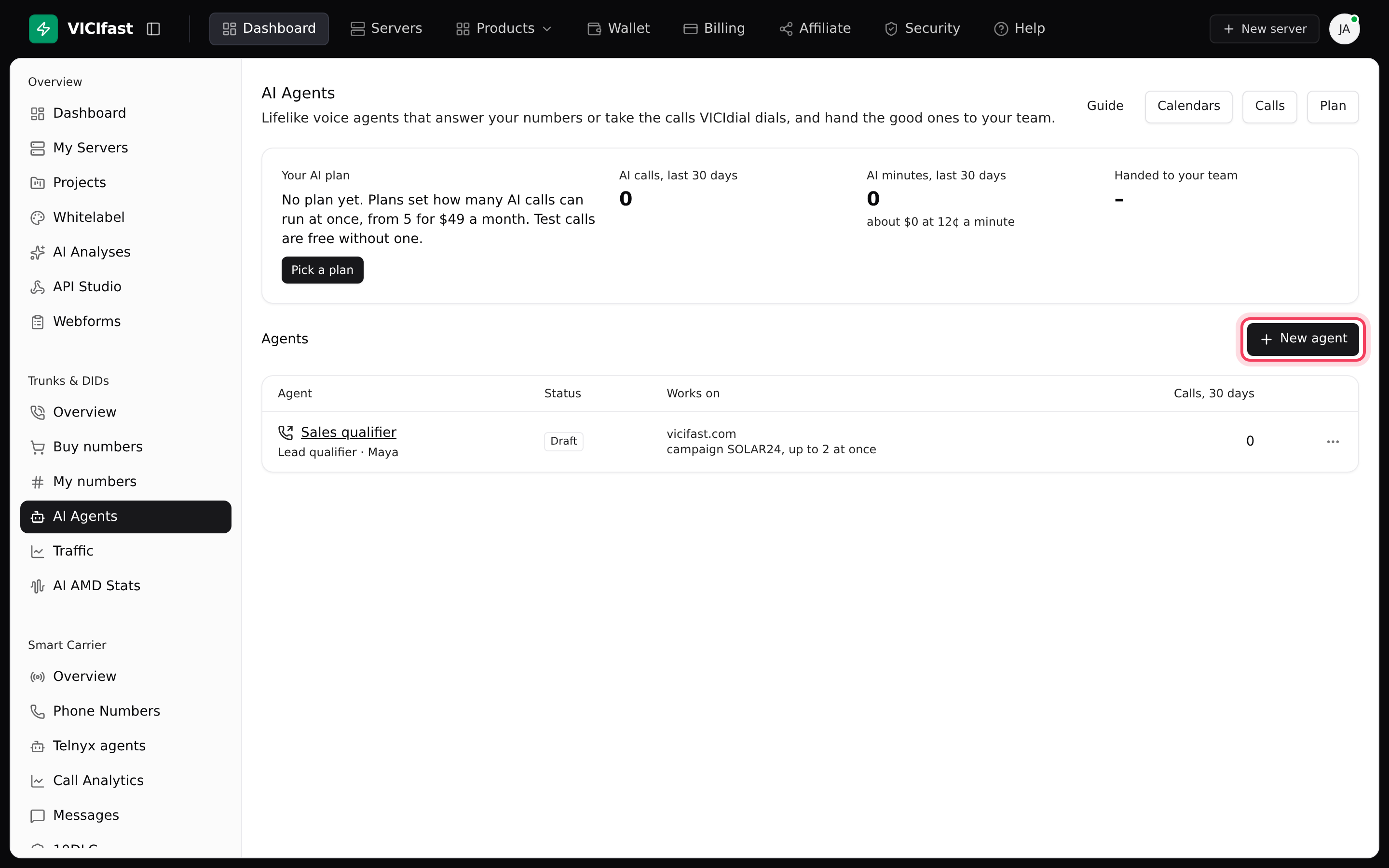Open Projects in the sidebar

point(126,183)
